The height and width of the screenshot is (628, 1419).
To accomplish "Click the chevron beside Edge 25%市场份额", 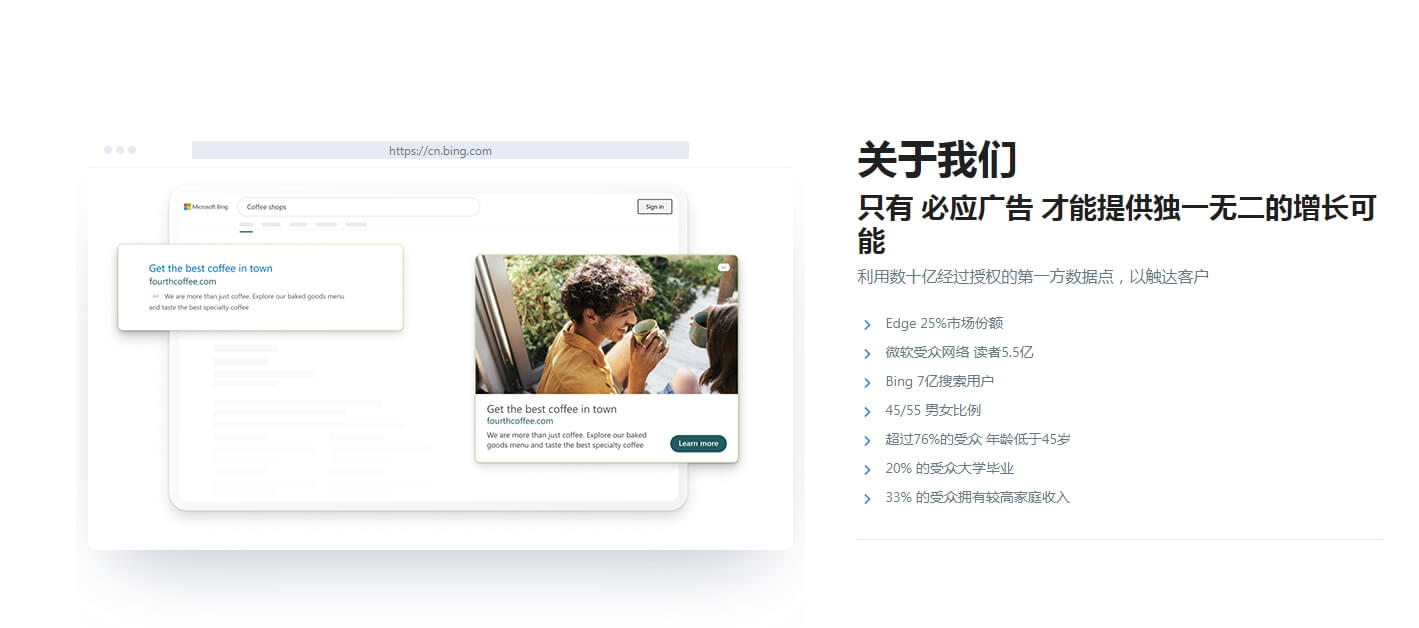I will (867, 325).
